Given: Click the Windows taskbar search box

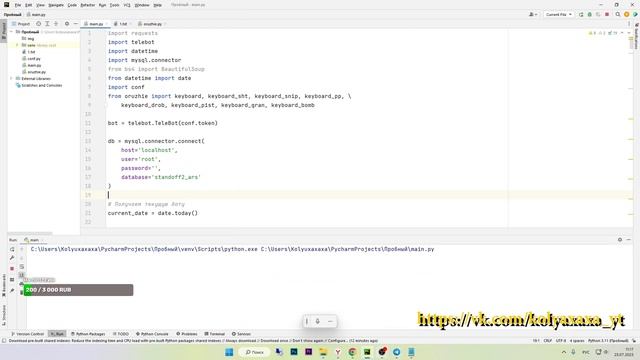Looking at the screenshot, I should pyautogui.click(x=255, y=352).
